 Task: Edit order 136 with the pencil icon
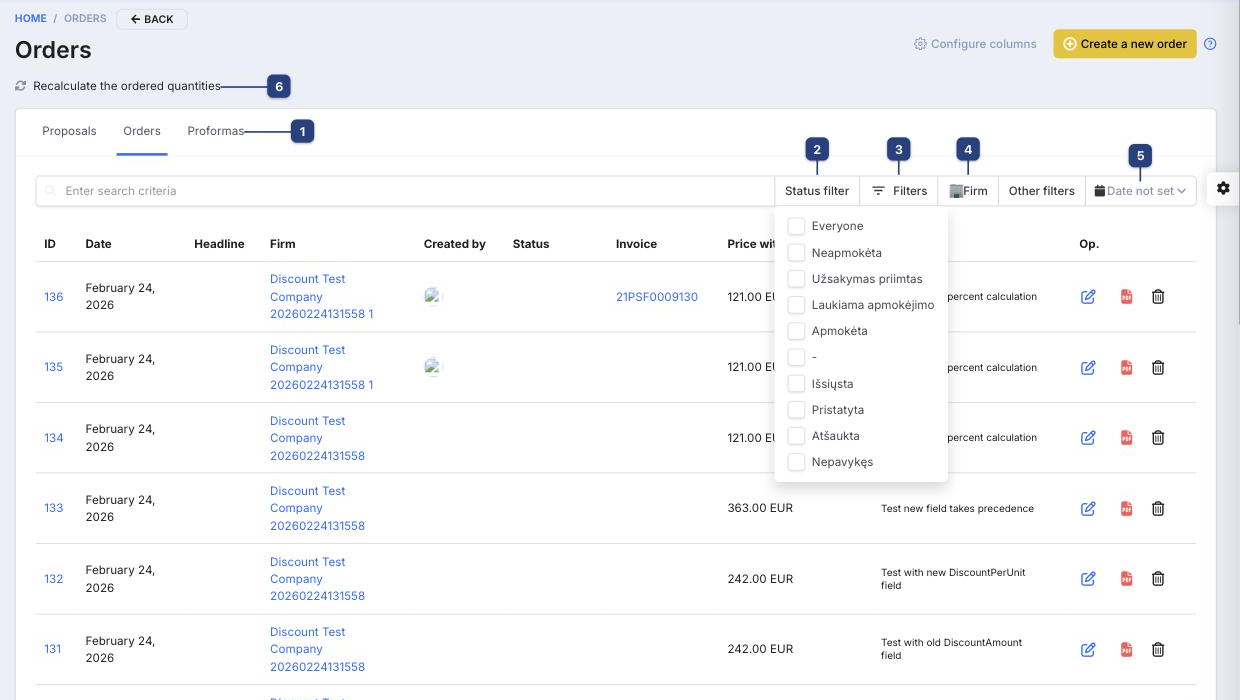point(1088,297)
